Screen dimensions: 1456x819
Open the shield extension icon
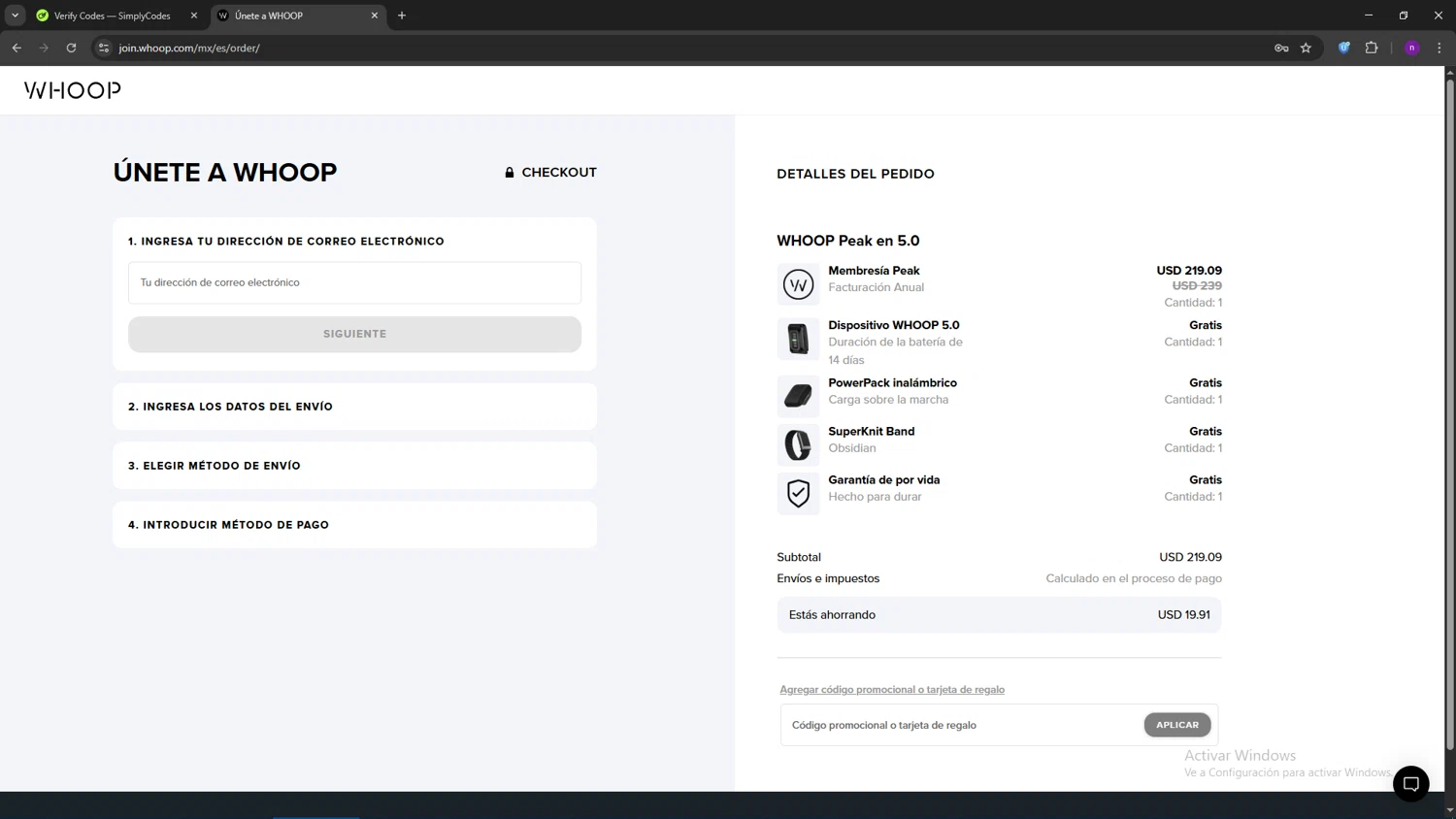[1344, 48]
